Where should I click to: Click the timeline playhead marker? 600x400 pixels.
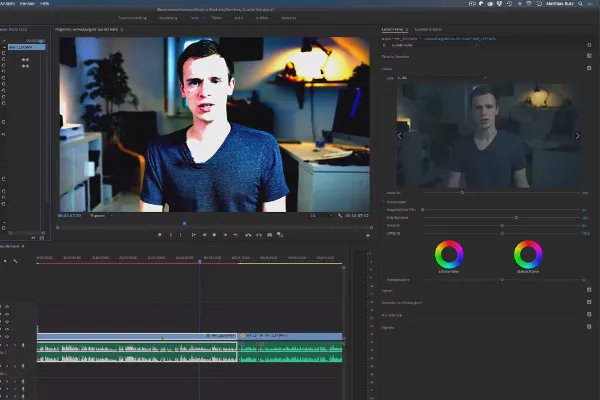click(200, 261)
